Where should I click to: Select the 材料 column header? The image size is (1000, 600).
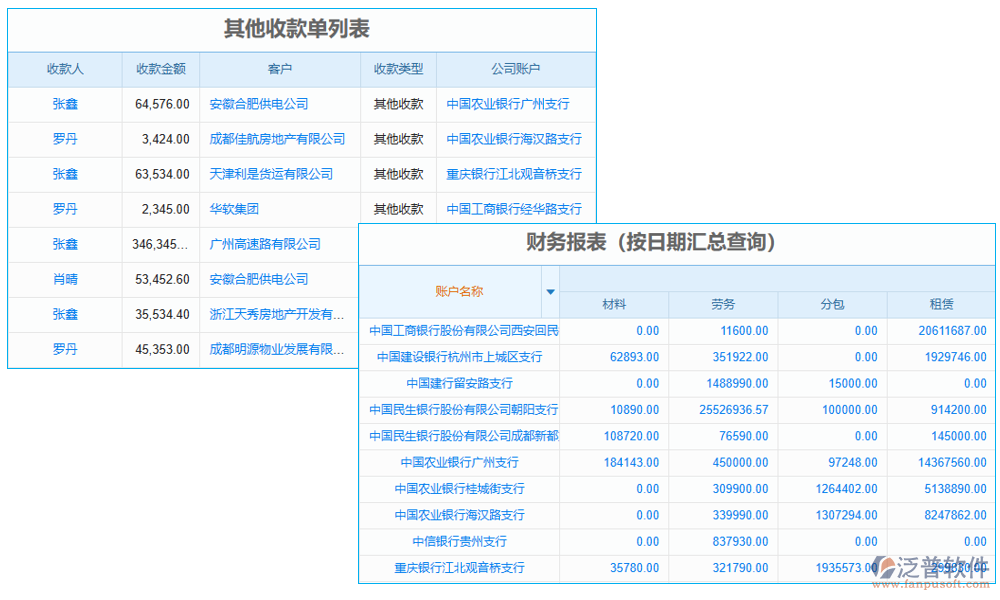(x=615, y=304)
